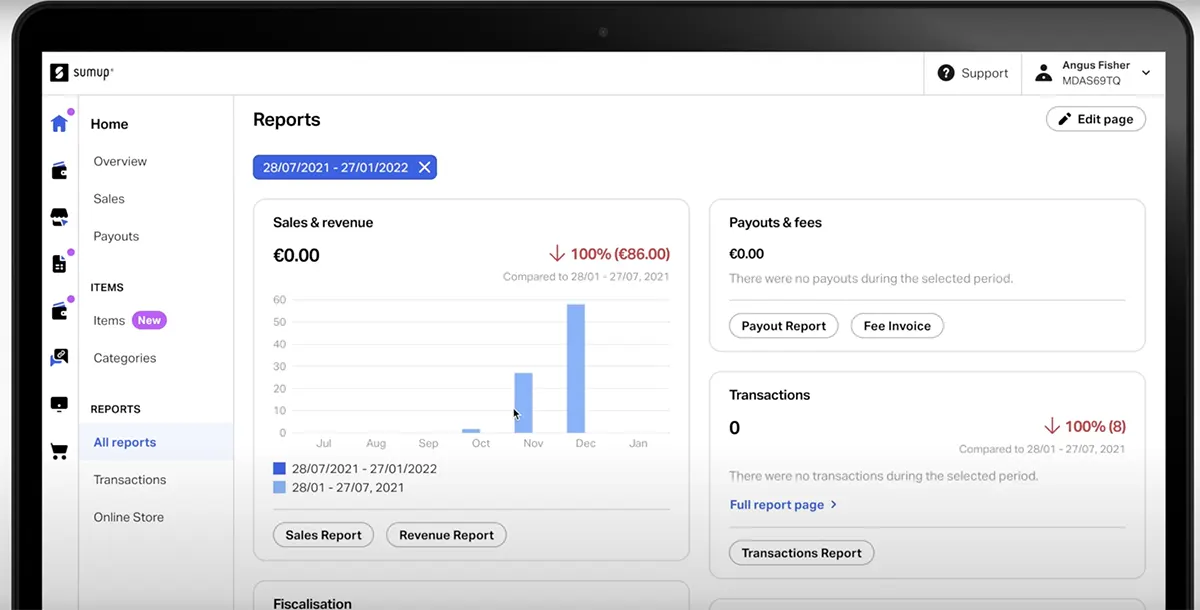Screen dimensions: 1200x610
Task: Open the Fee Invoice
Action: 897,326
